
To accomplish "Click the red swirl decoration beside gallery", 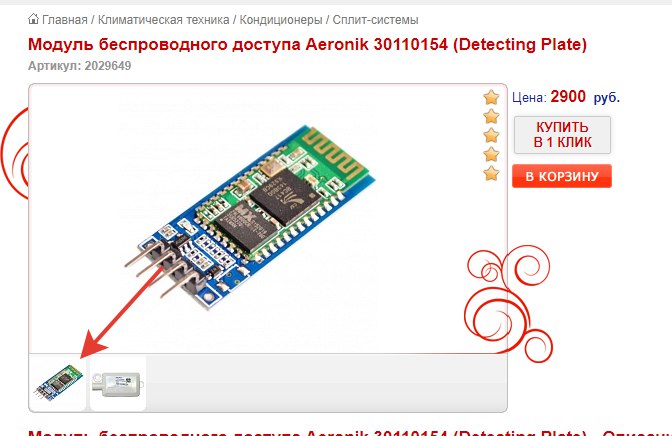I will [509, 304].
